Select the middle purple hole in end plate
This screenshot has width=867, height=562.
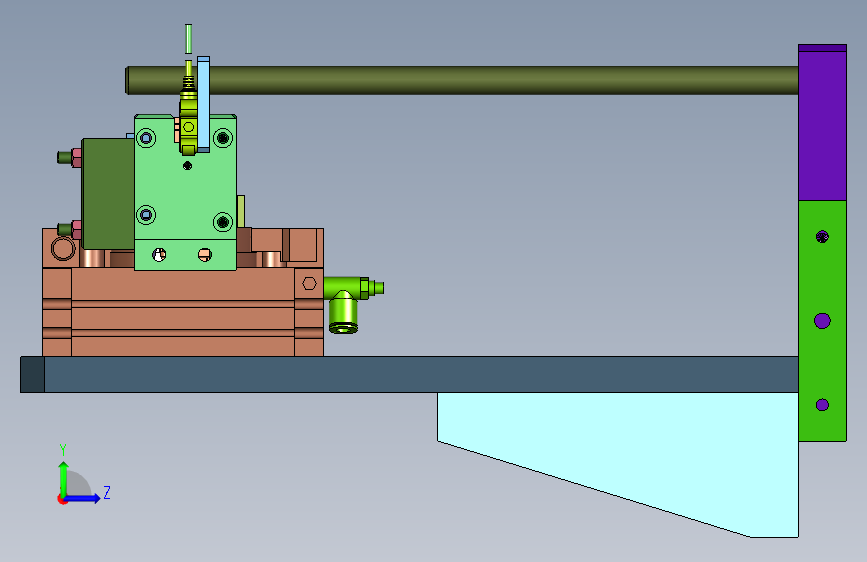pyautogui.click(x=822, y=321)
